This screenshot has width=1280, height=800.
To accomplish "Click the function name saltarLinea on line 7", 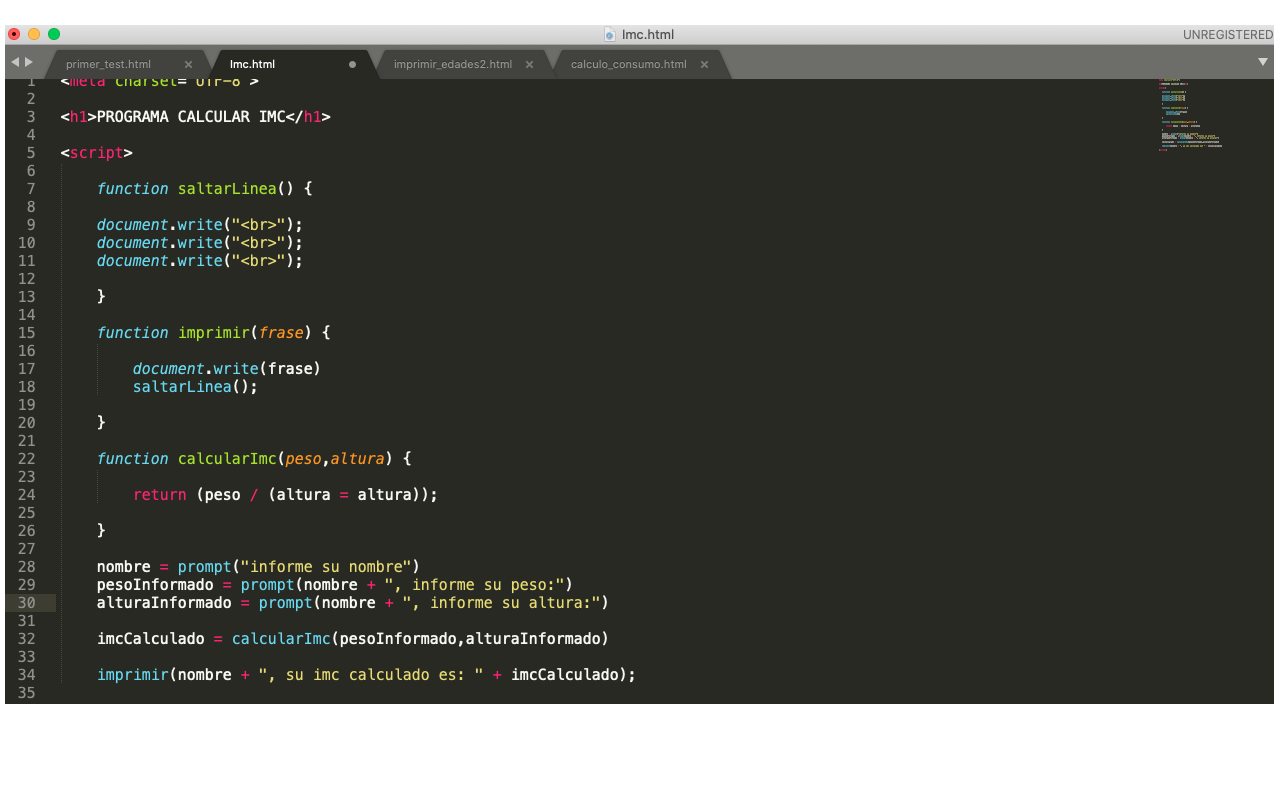I will (x=227, y=189).
